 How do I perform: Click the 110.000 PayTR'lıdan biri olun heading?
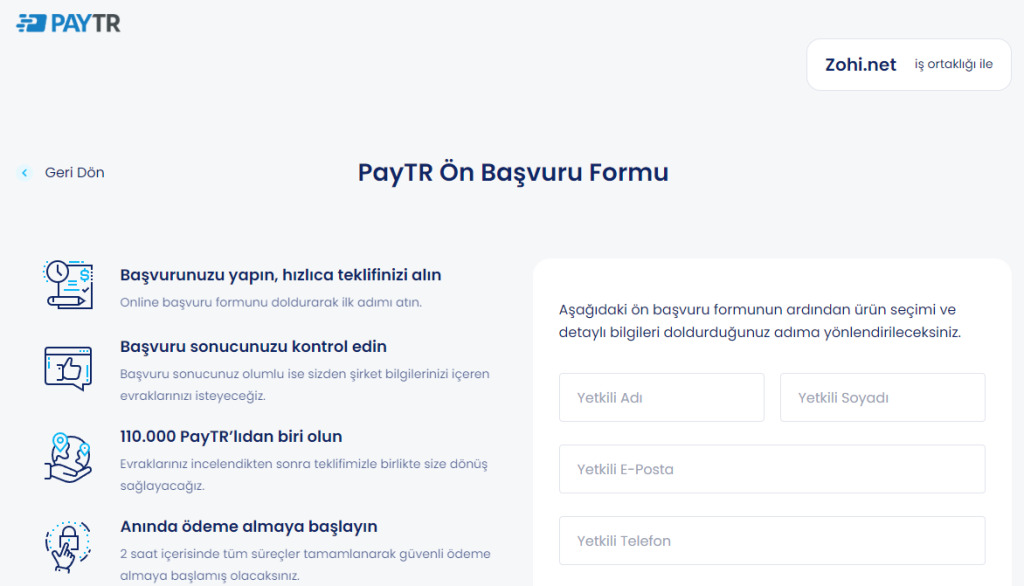click(x=231, y=437)
